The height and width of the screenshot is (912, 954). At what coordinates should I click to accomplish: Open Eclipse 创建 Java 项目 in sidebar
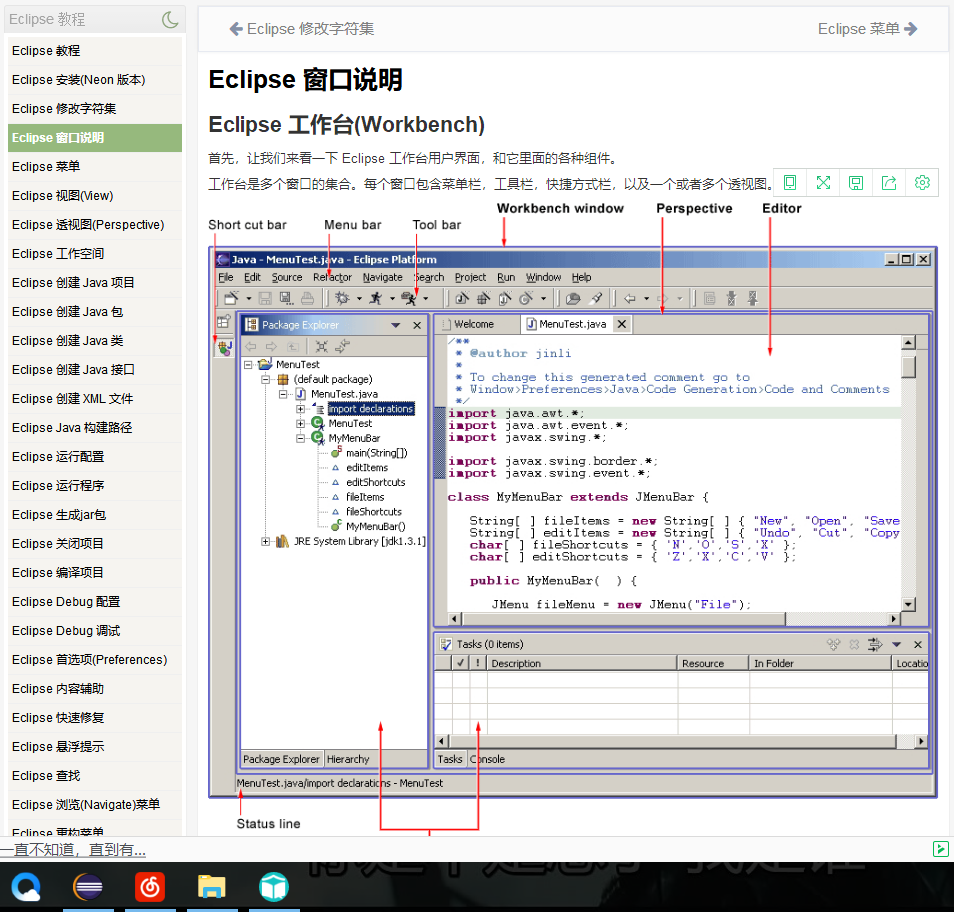95,282
